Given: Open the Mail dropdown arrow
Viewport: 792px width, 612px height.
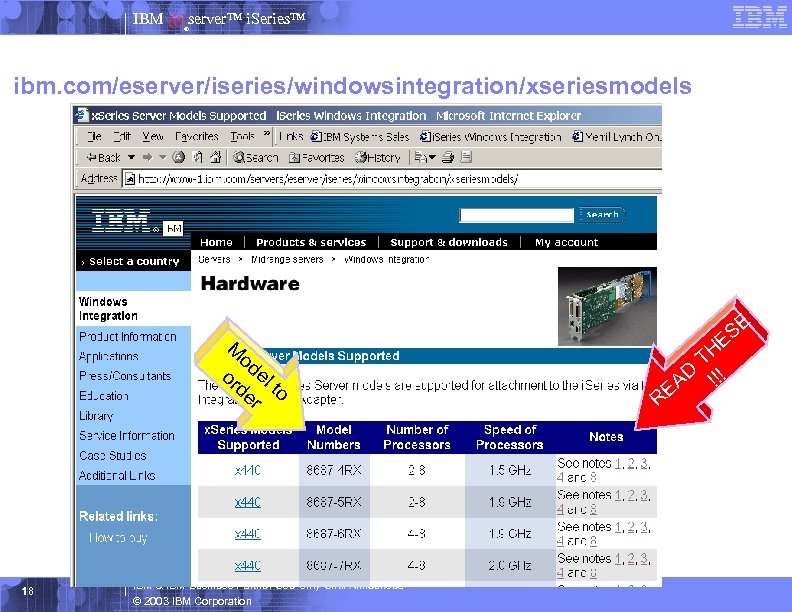Looking at the screenshot, I should [x=432, y=158].
